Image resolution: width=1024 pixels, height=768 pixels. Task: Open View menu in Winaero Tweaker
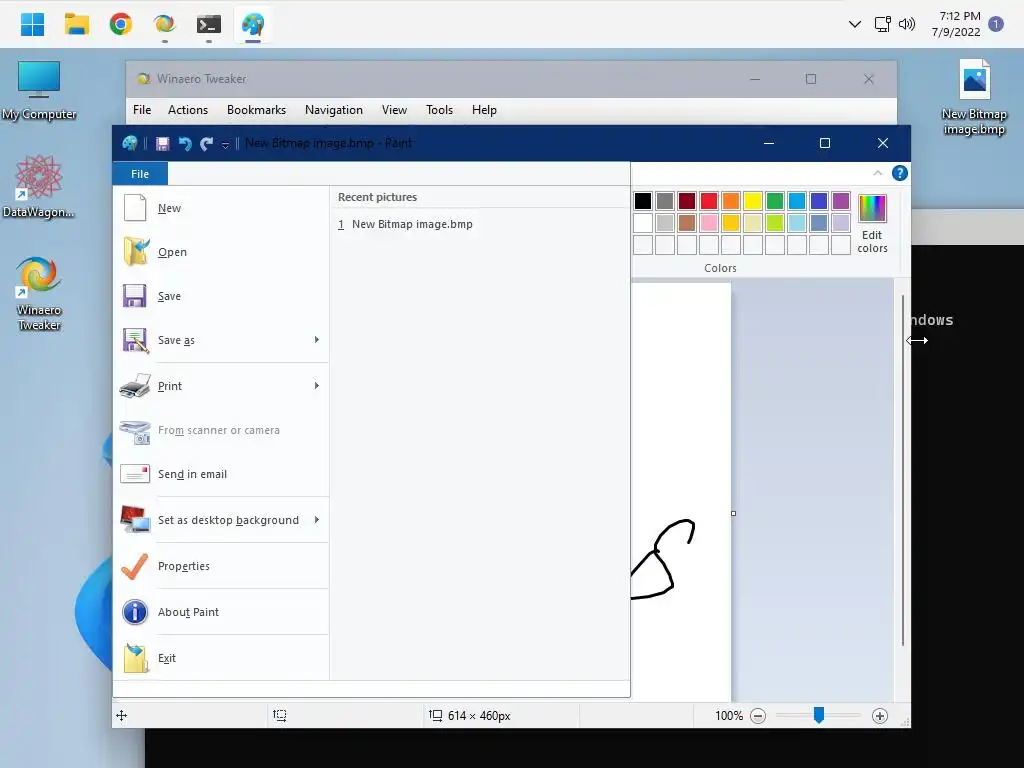point(394,110)
